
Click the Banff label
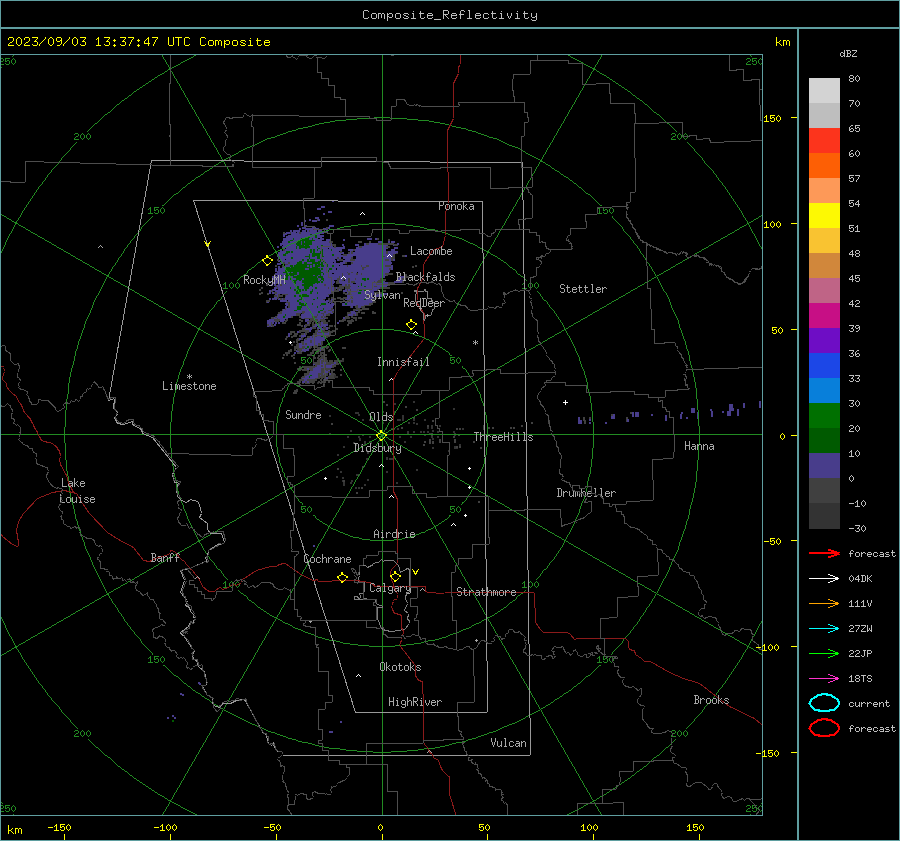click(165, 557)
